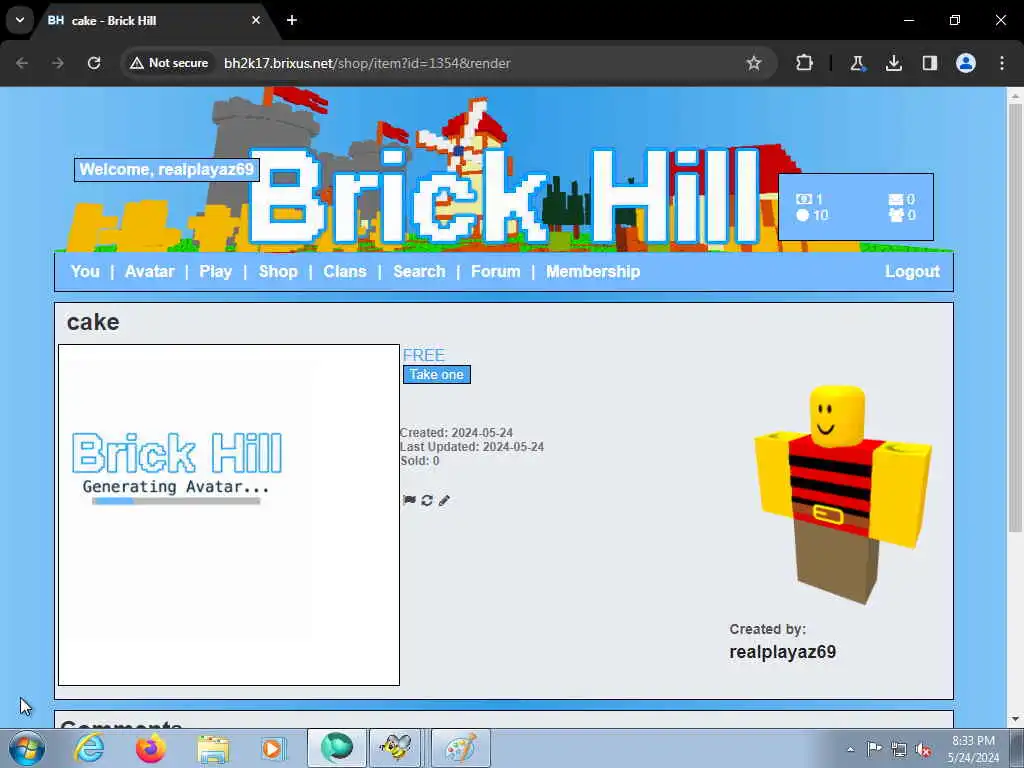Click the Sold: 0 text

[420, 460]
